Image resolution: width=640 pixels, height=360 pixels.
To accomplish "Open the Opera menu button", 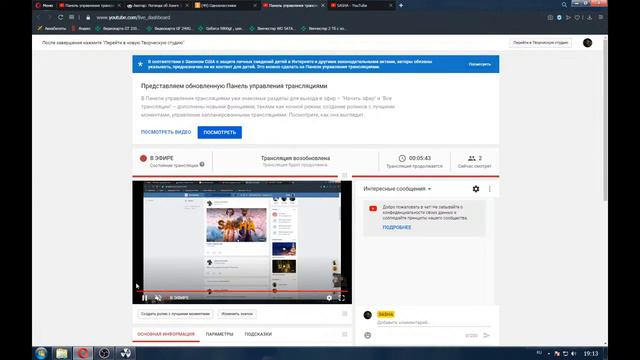I will point(44,5).
